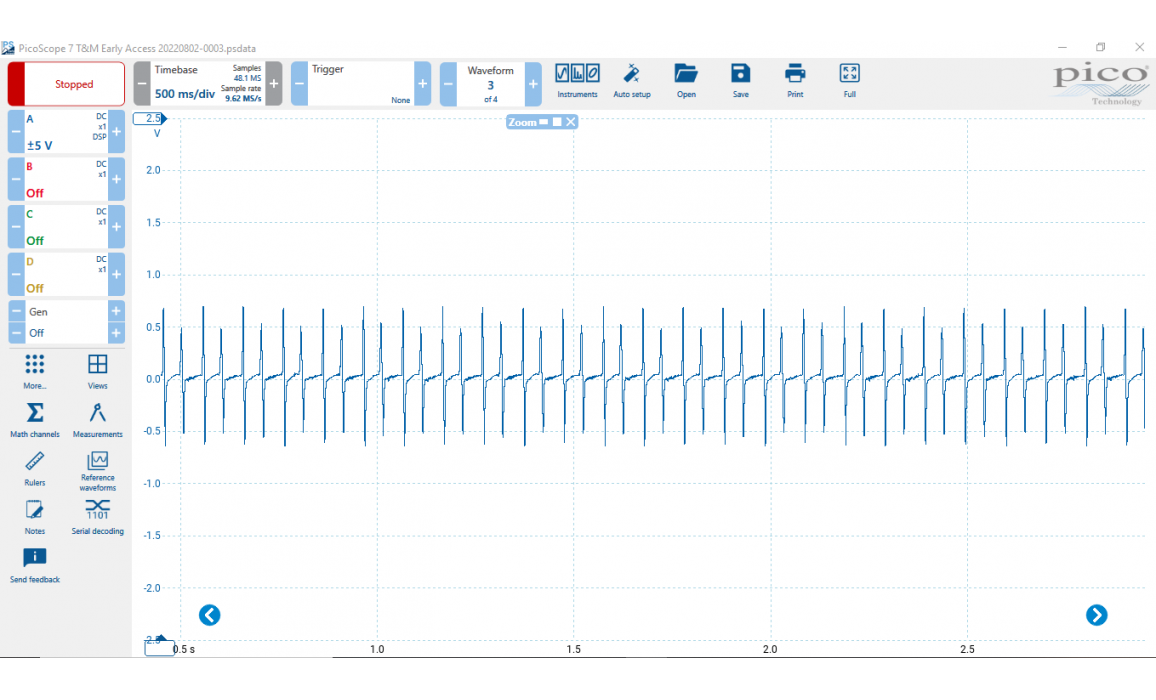Run Auto setup
The image size is (1156, 700).
(x=631, y=80)
